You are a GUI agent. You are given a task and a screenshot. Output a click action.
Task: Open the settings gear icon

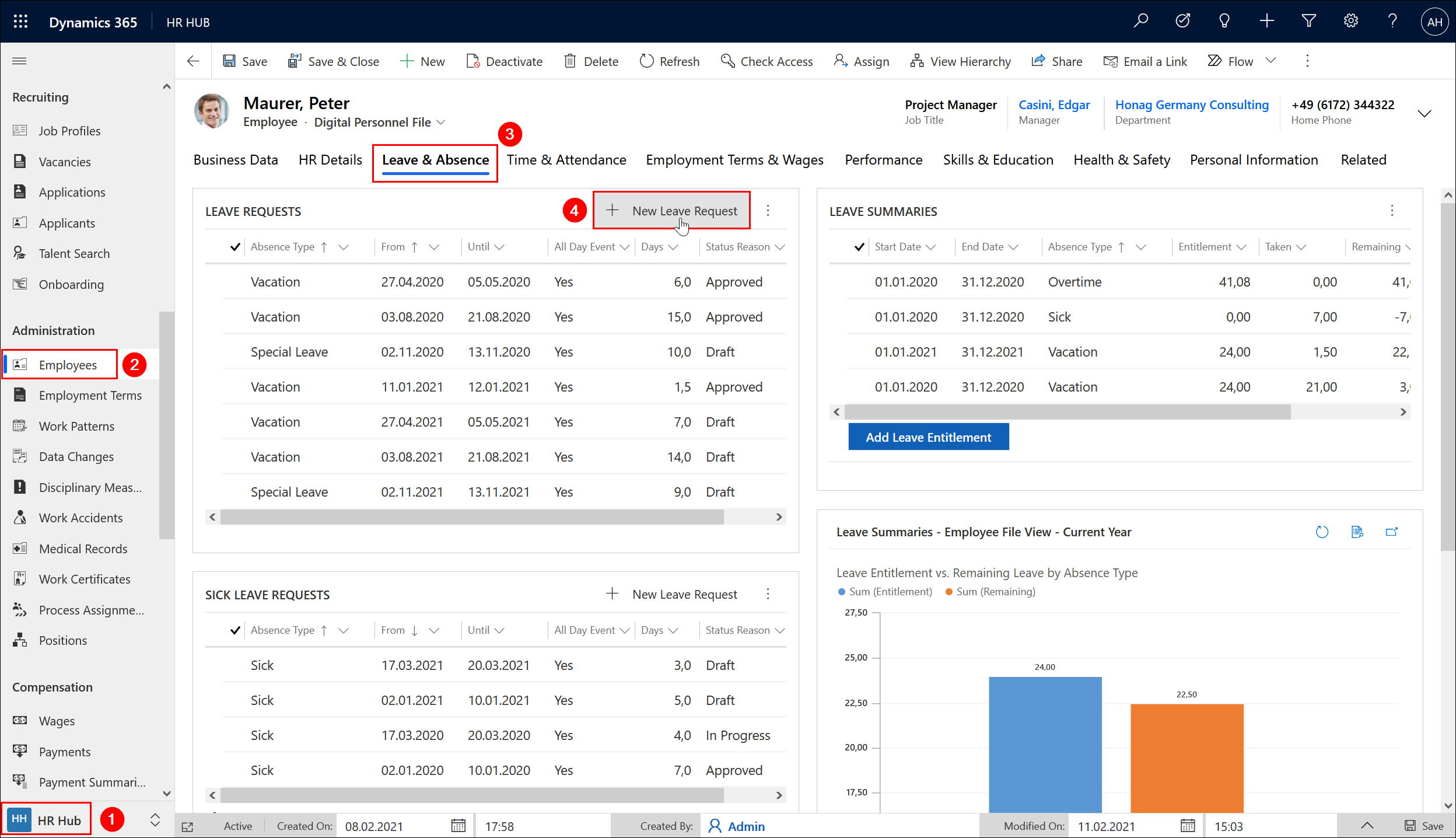(1350, 22)
